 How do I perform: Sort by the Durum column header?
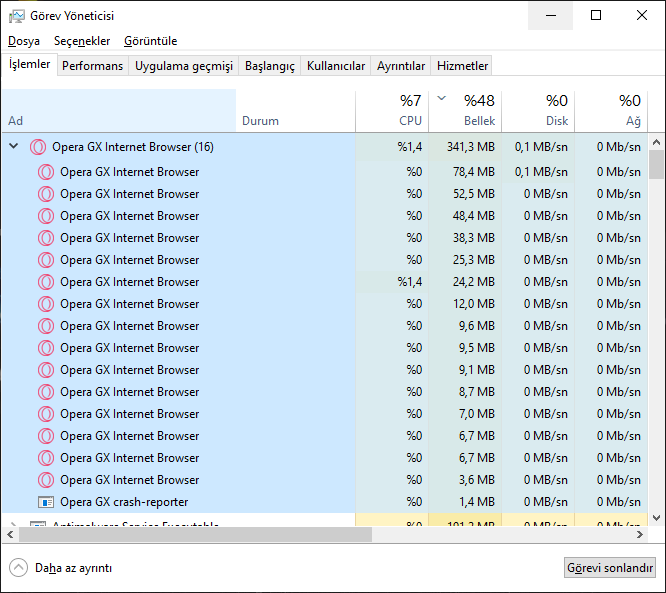pyautogui.click(x=296, y=111)
